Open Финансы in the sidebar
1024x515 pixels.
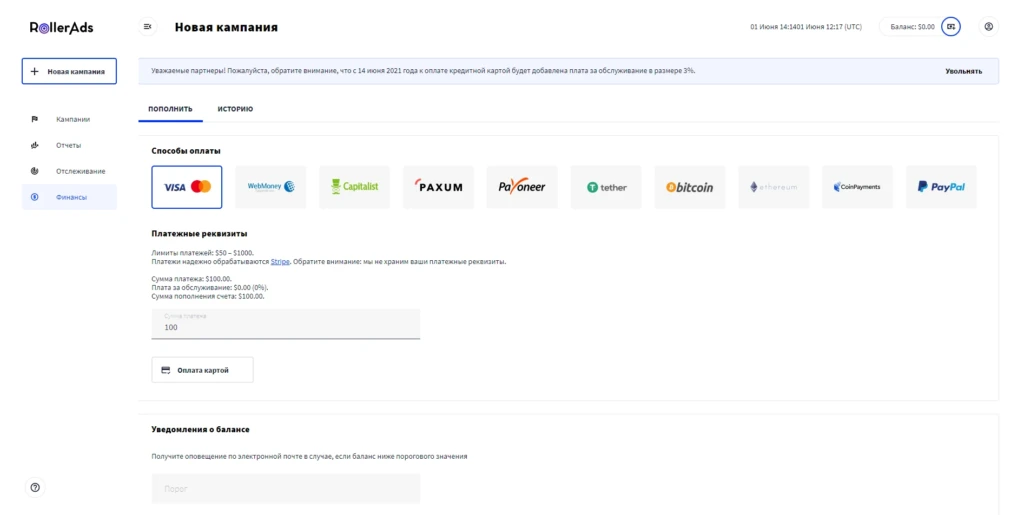[69, 197]
